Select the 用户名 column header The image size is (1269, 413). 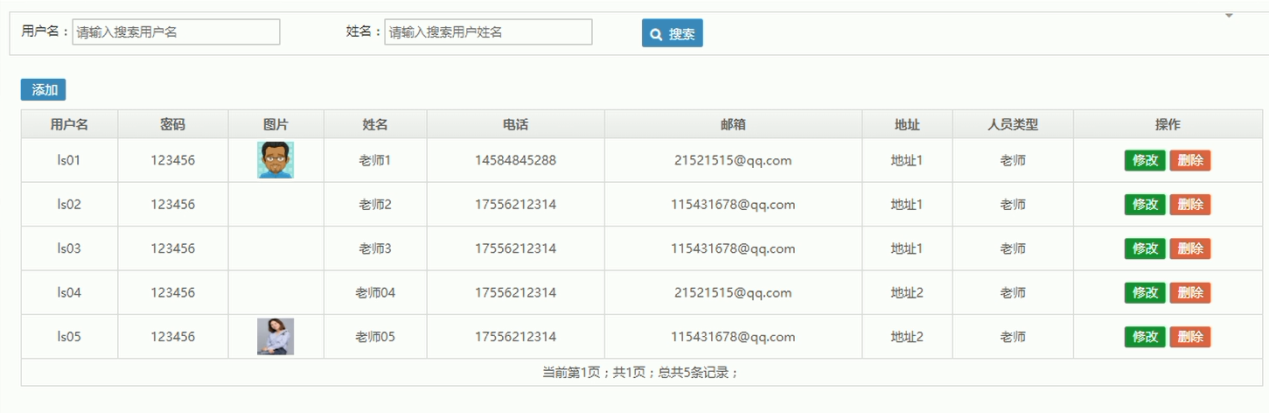pyautogui.click(x=69, y=125)
